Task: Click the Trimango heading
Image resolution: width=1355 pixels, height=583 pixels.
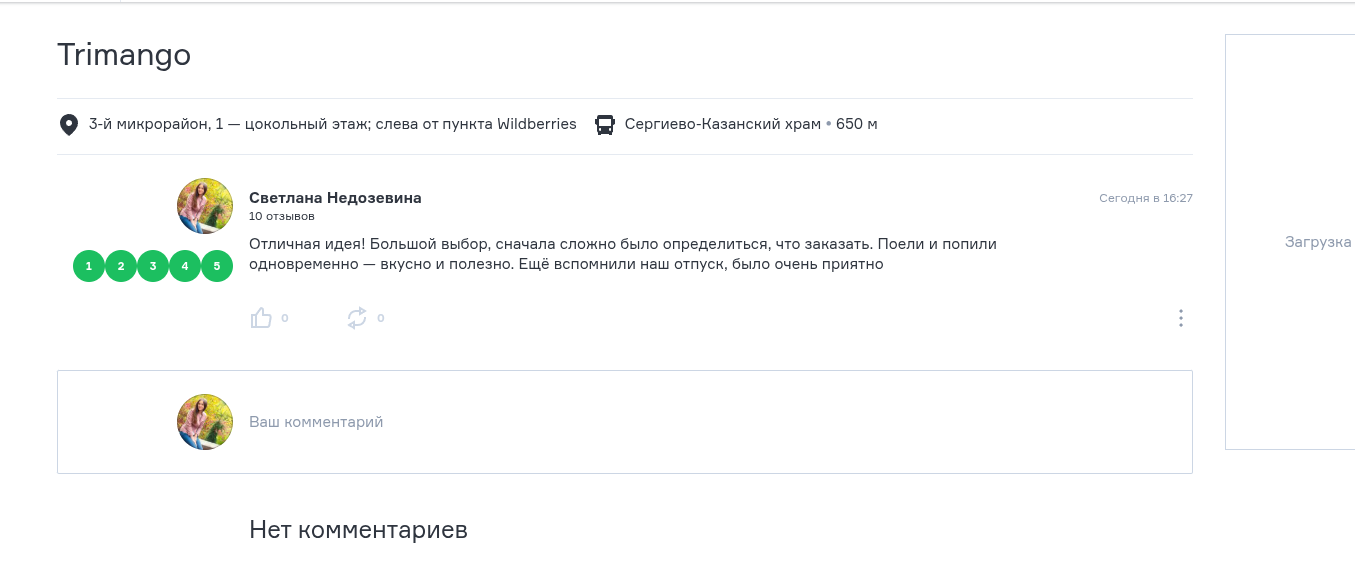Action: point(124,55)
